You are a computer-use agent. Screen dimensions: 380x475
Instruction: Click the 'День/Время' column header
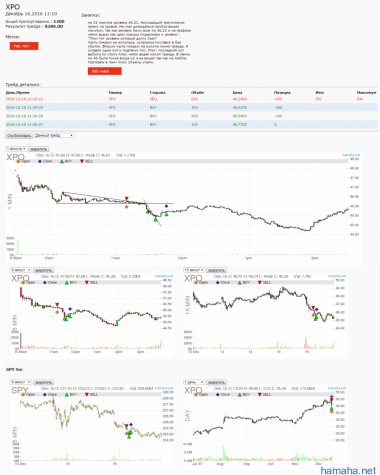[17, 93]
